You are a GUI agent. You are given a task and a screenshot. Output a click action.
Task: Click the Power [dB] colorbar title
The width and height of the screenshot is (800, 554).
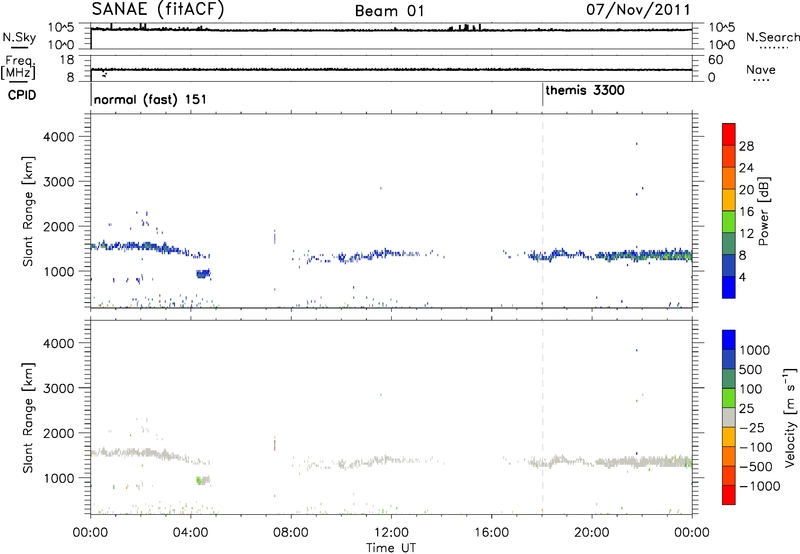tap(763, 211)
